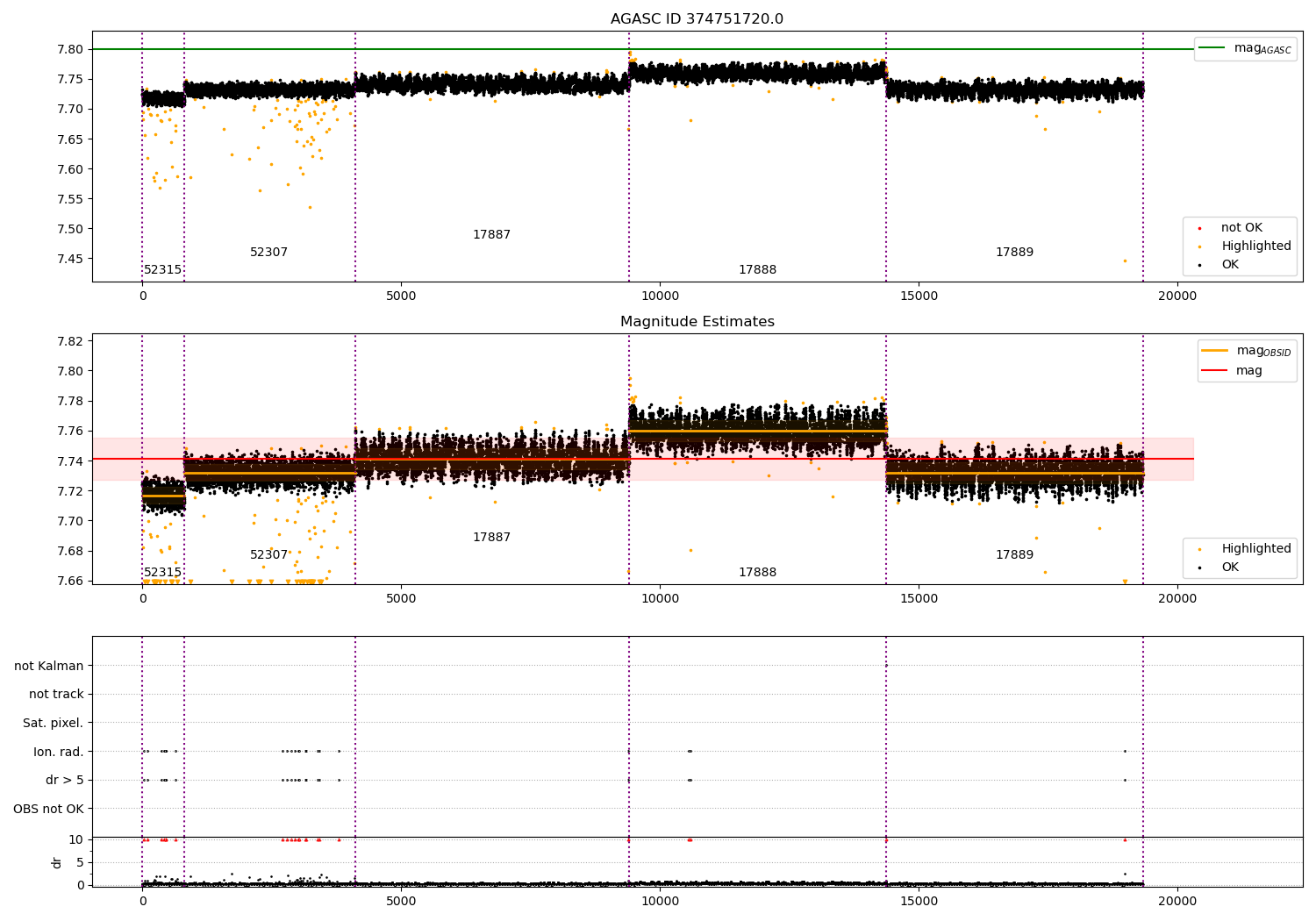The width and height of the screenshot is (1316, 921).
Task: Click the 'not Kalman' axis label
Action: (x=49, y=666)
